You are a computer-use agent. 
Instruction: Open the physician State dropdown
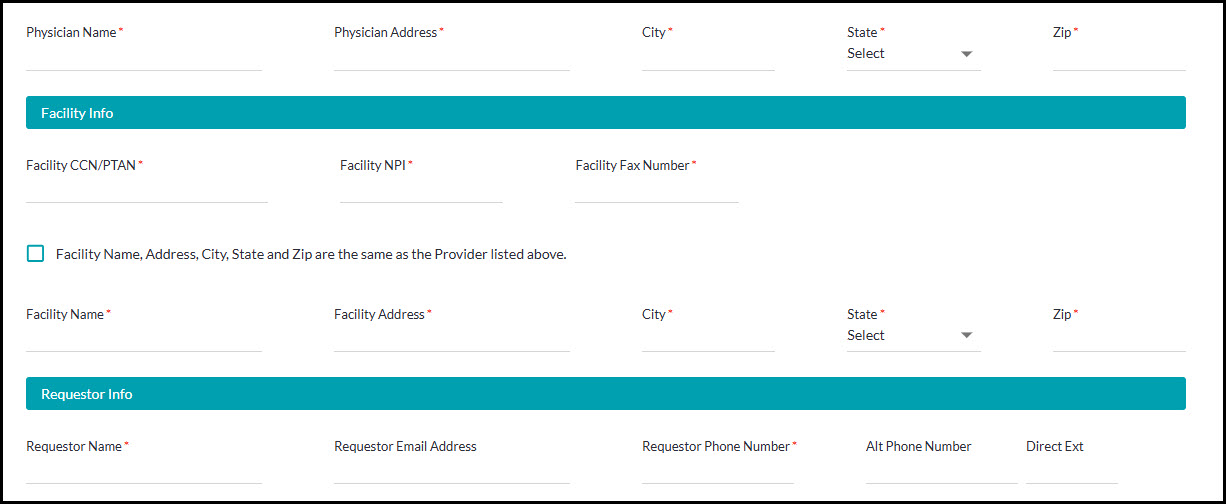point(913,54)
